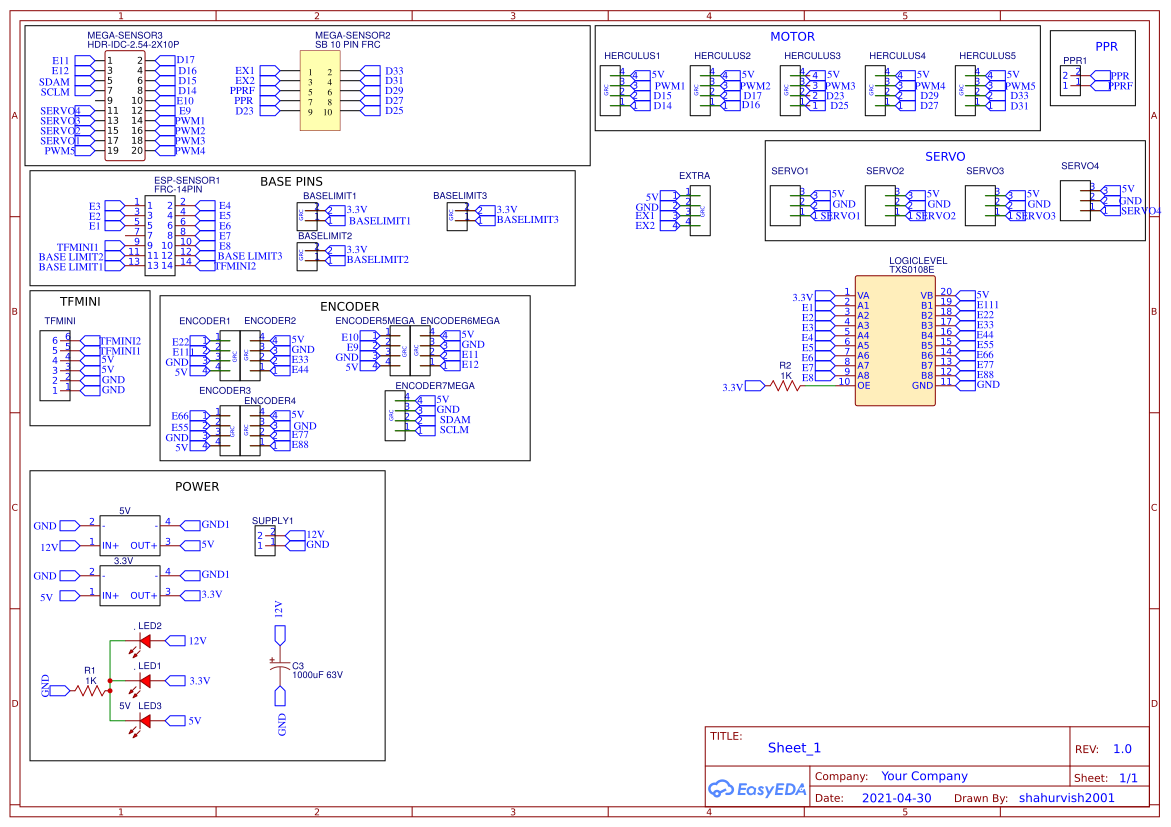Select the SUPPLY1 power connector
1171x827 pixels.
(265, 540)
